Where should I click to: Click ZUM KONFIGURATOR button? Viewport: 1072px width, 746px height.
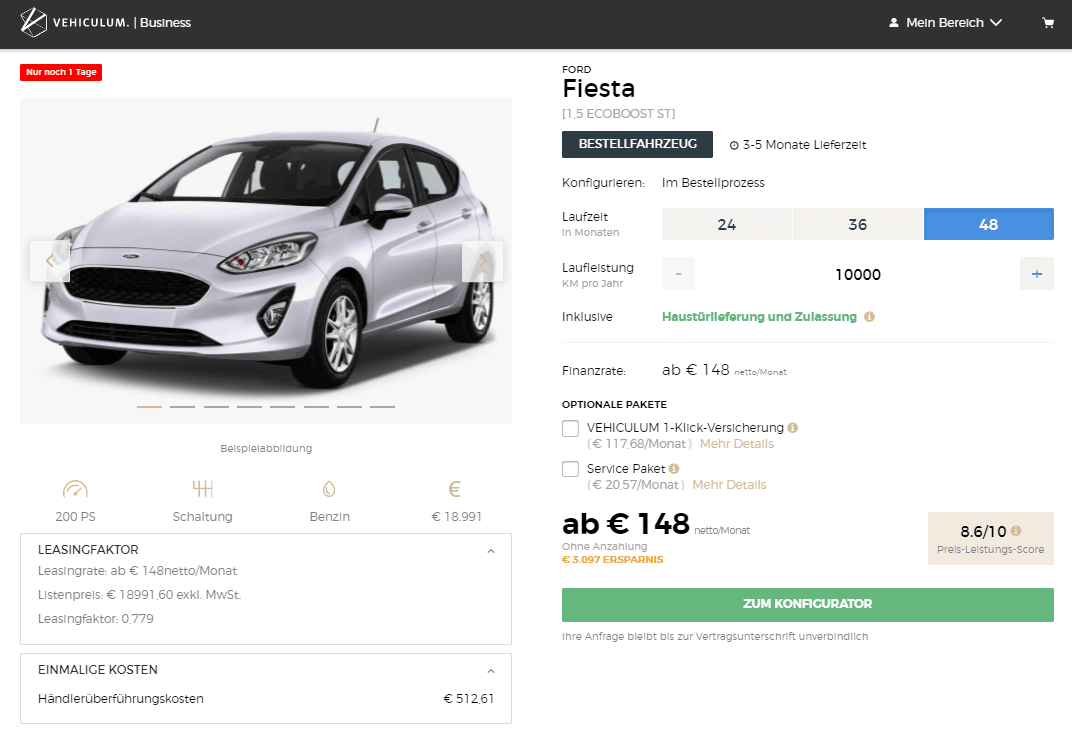(x=807, y=604)
